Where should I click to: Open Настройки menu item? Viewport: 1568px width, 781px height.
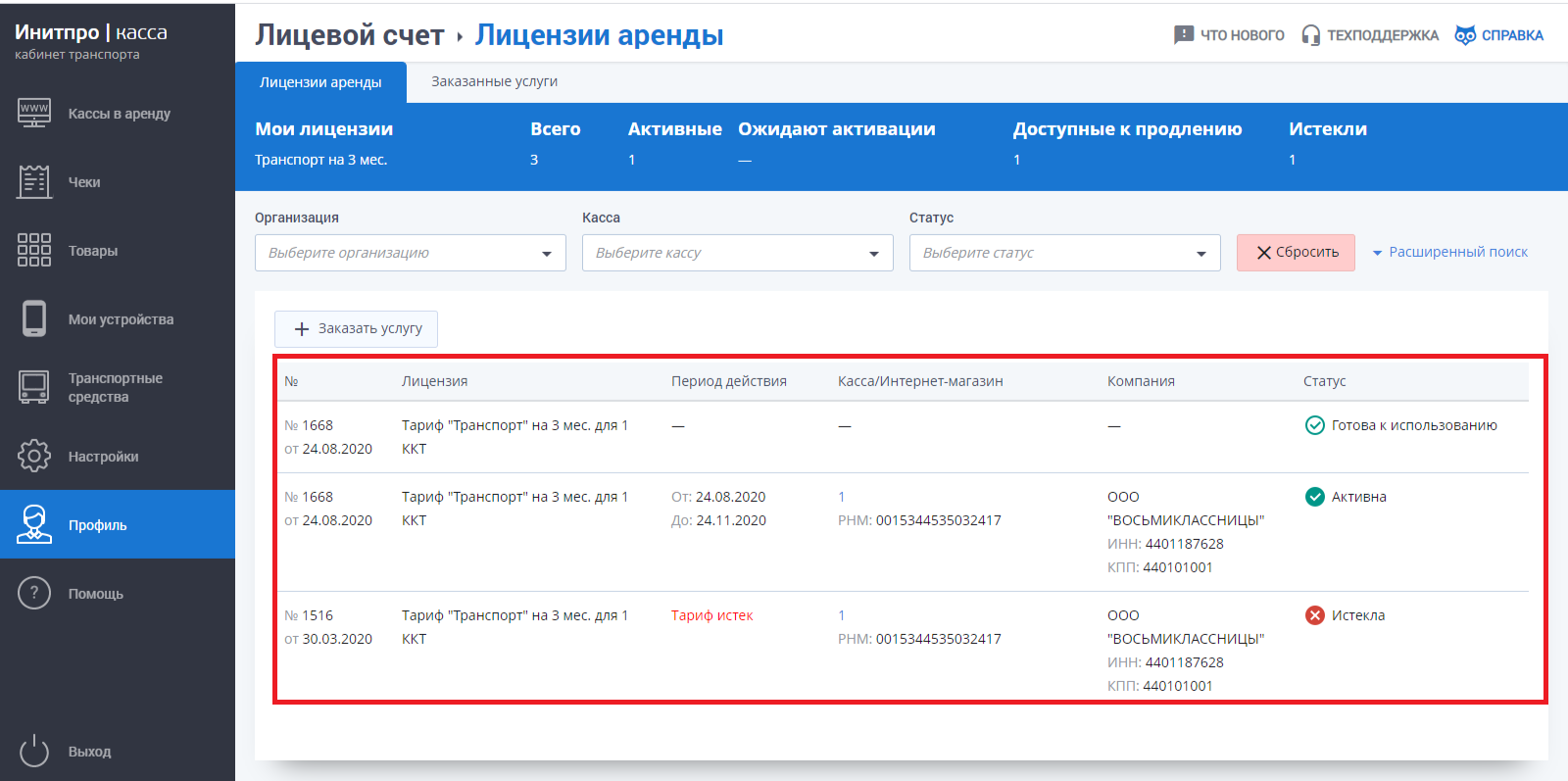pos(118,456)
